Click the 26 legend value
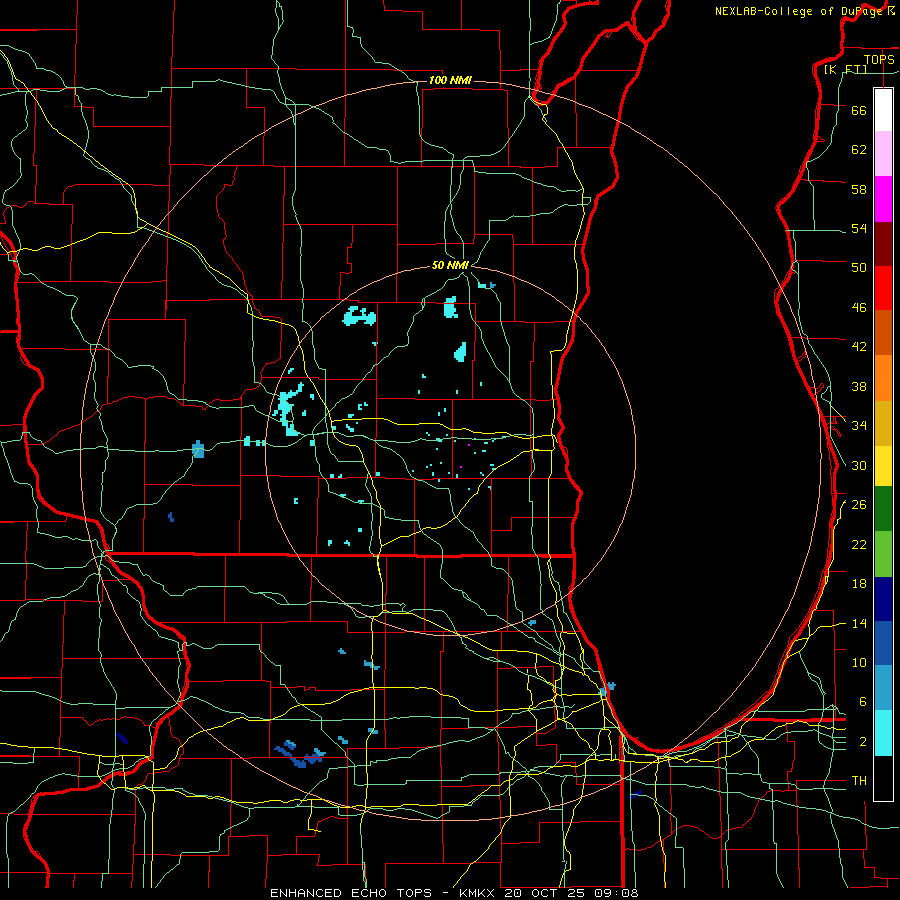 coord(859,505)
